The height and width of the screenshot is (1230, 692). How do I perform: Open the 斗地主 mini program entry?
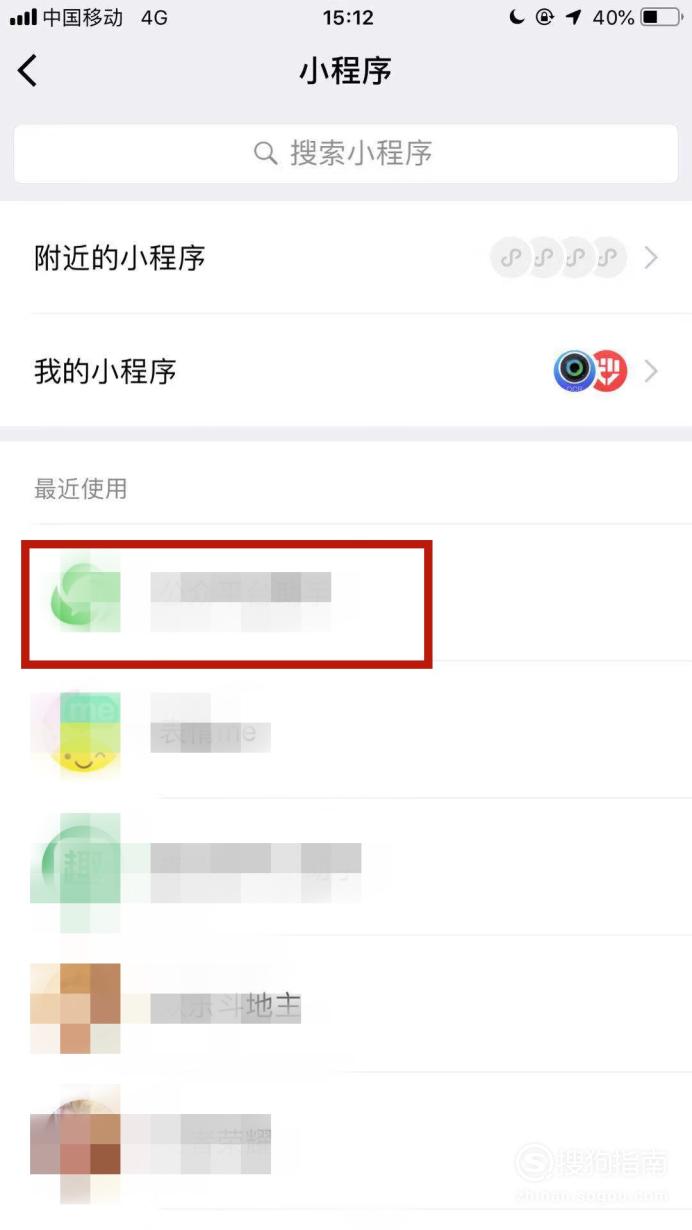click(346, 1006)
